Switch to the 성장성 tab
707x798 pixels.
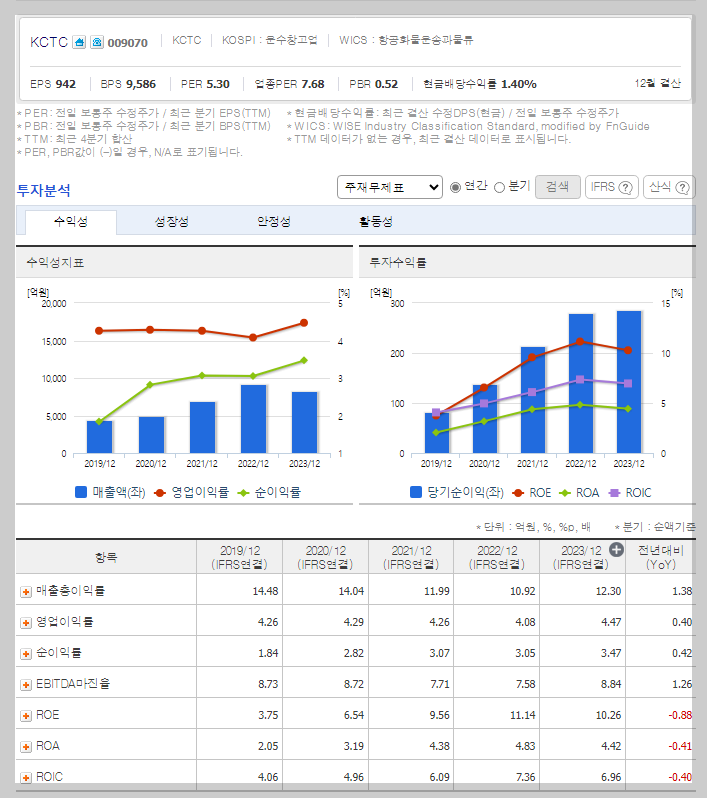pyautogui.click(x=172, y=221)
